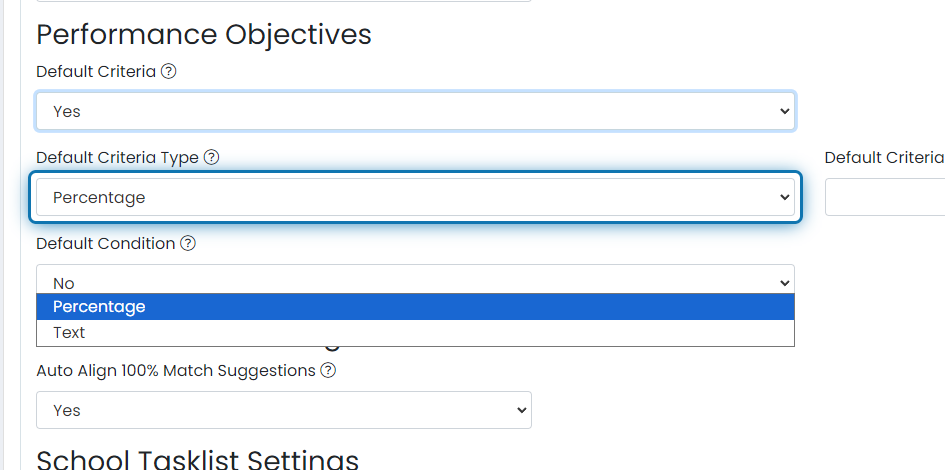
Task: Select the highlighted Percentage option in list
Action: [415, 307]
